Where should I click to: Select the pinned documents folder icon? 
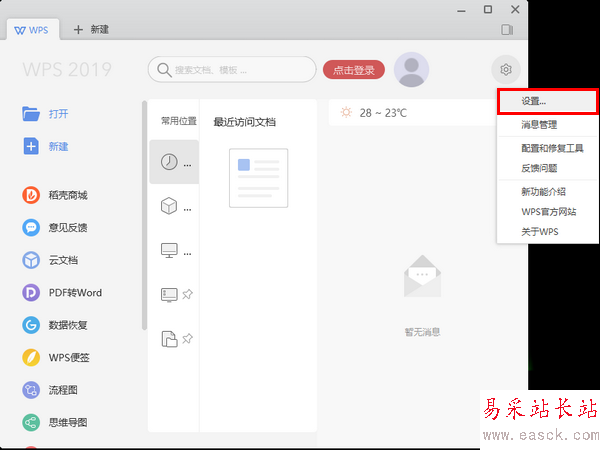point(169,339)
